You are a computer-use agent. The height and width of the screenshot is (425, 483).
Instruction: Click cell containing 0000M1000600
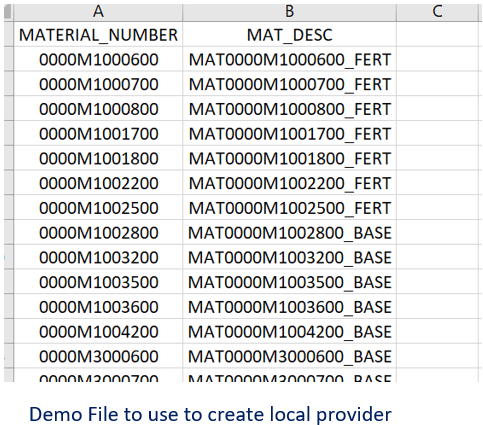(98, 59)
